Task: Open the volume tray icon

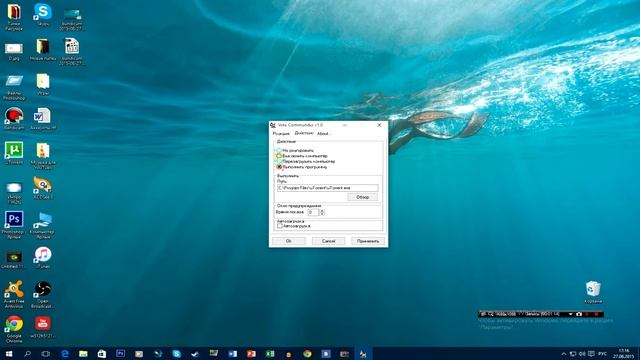Action: [582, 354]
